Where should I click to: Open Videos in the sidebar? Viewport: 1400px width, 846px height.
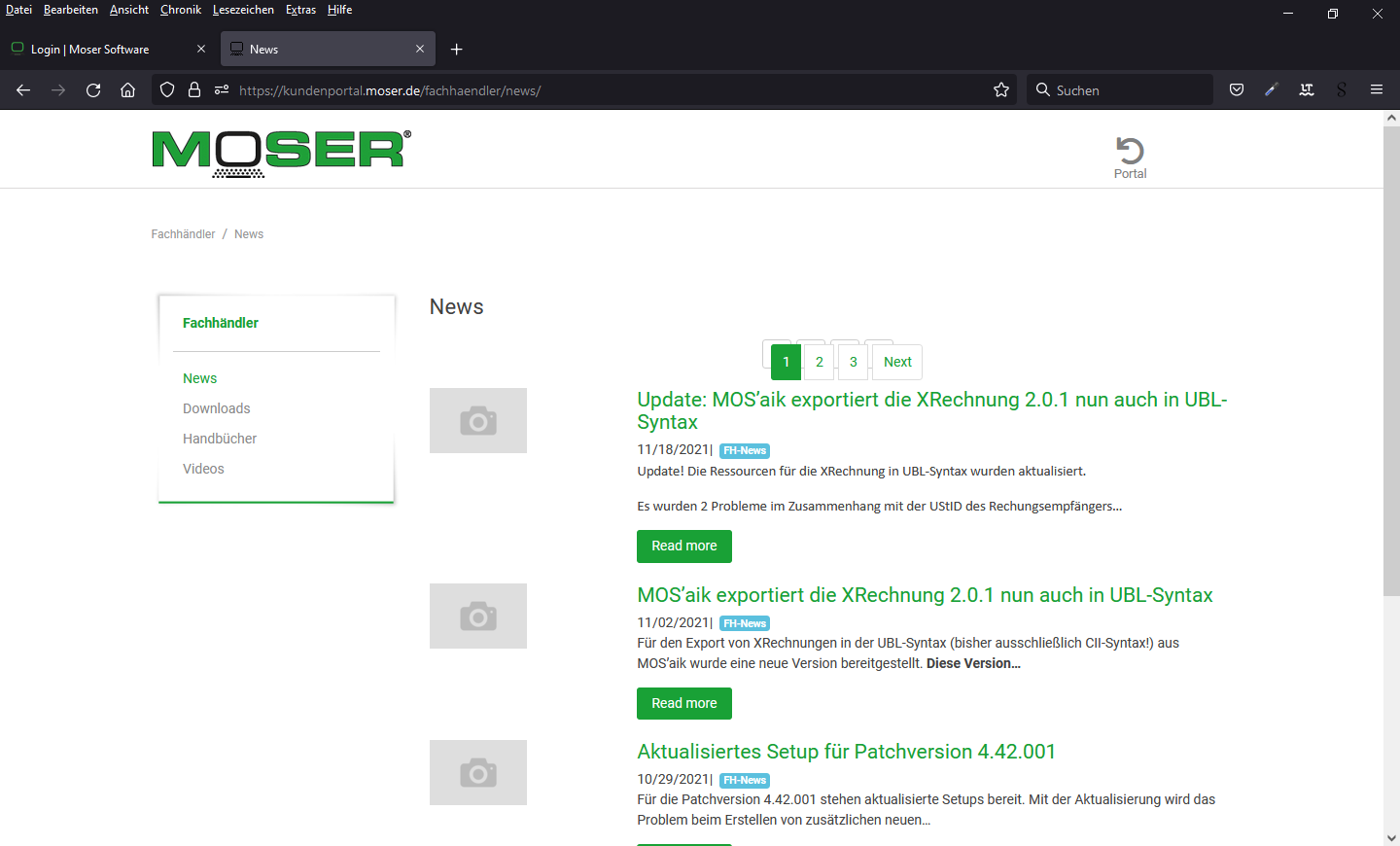[203, 469]
